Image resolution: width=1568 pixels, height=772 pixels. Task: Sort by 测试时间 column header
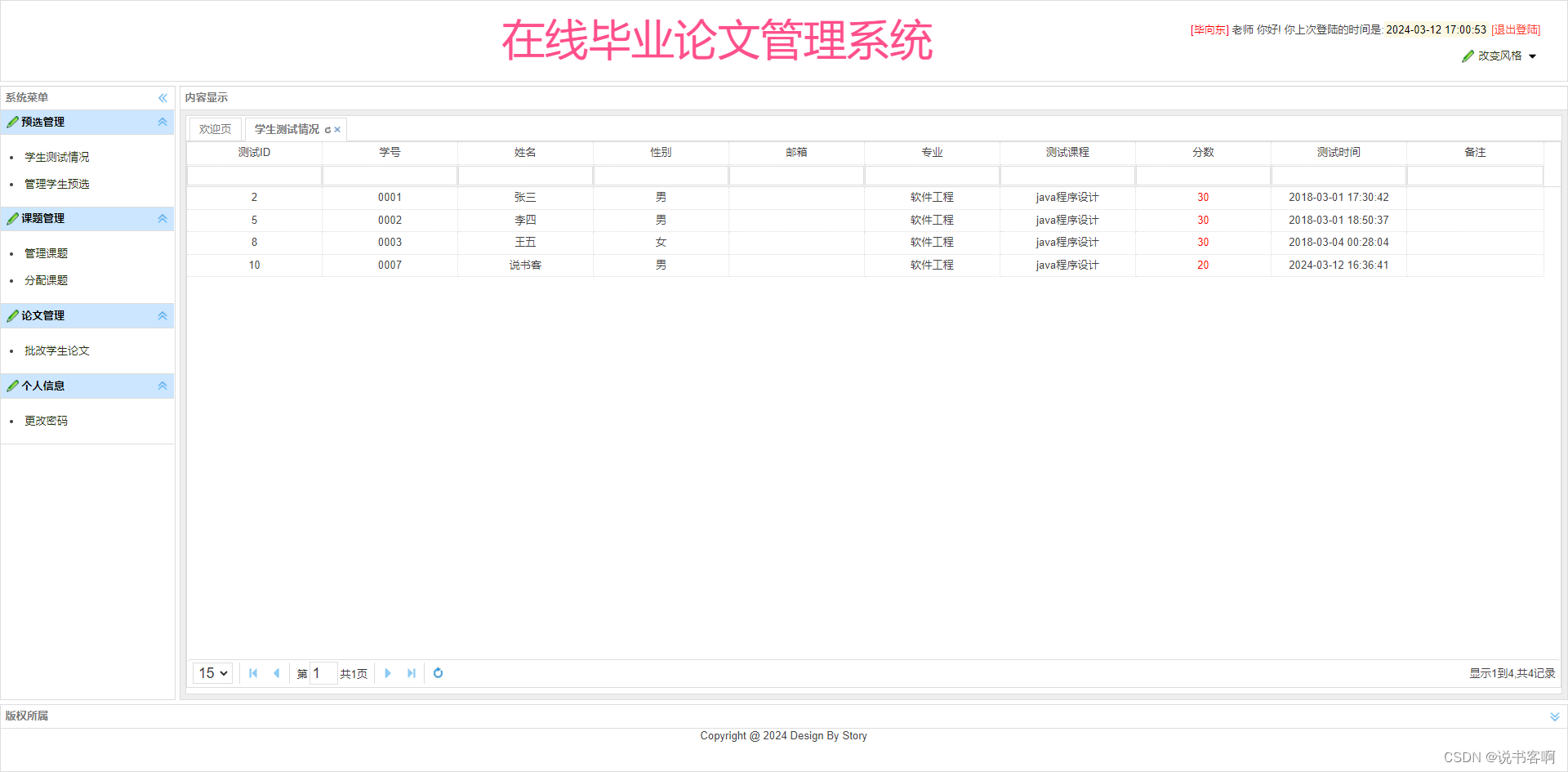click(x=1339, y=153)
